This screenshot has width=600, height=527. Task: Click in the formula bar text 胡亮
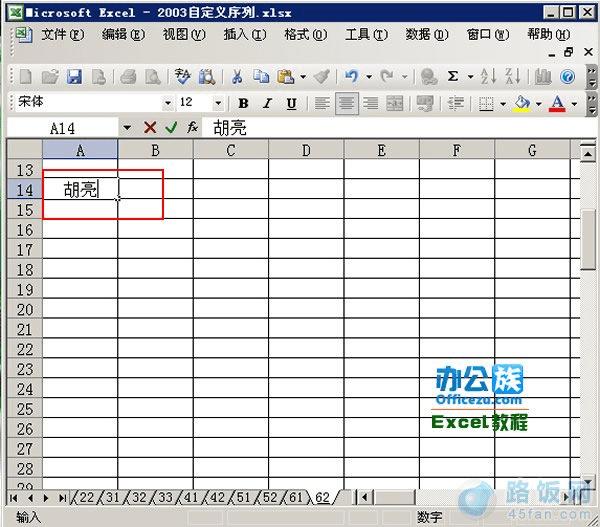(x=230, y=128)
